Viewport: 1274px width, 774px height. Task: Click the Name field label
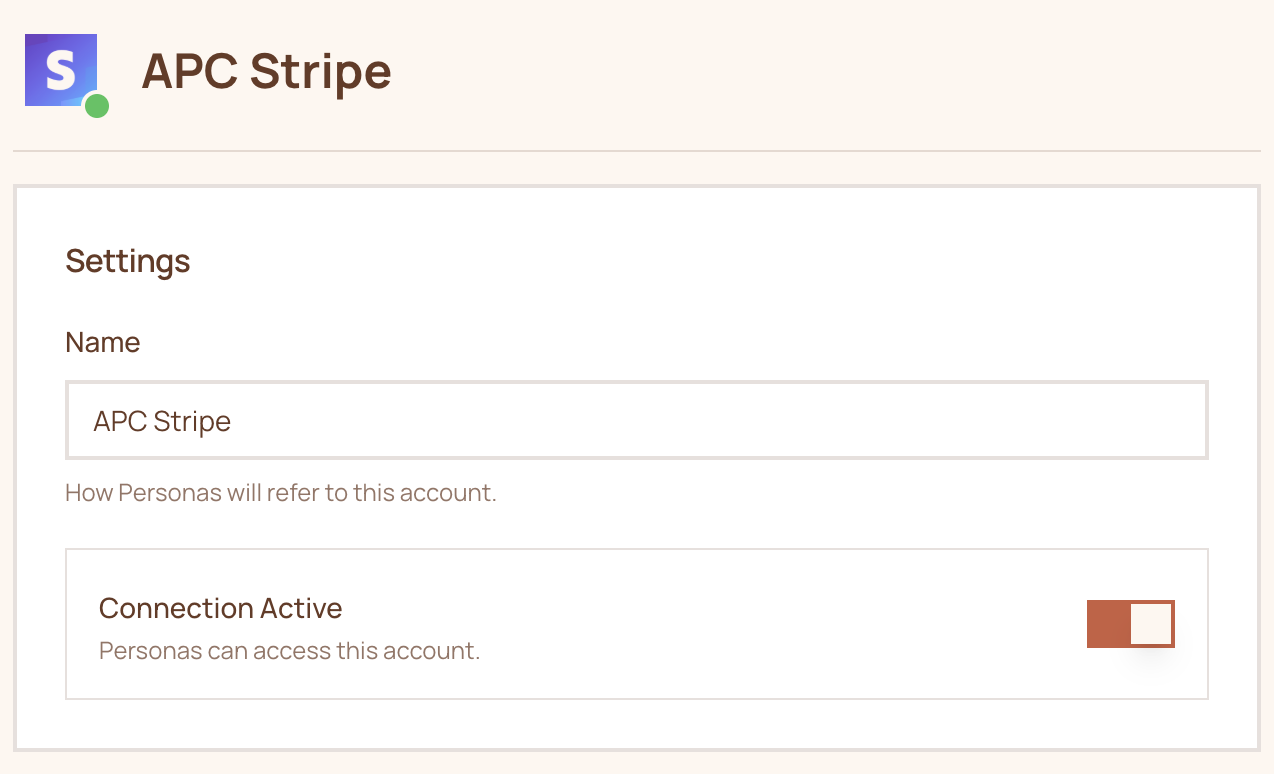pyautogui.click(x=102, y=342)
